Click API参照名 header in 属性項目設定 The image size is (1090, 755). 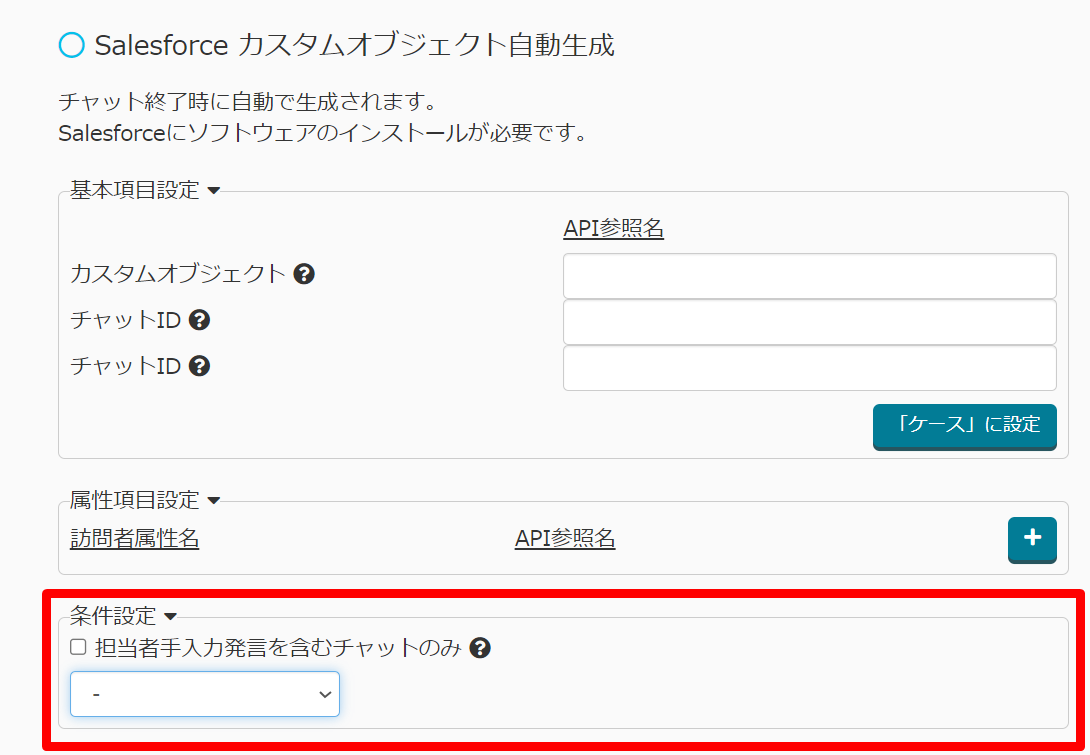[565, 539]
